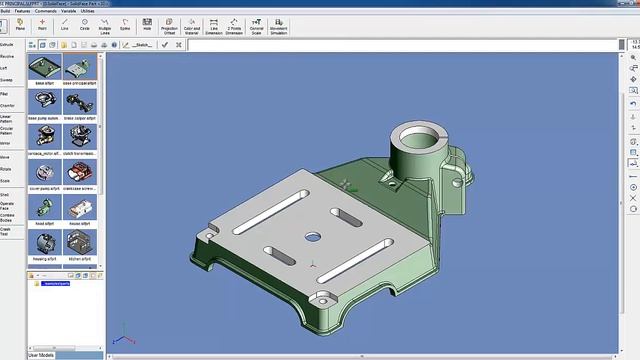Open General Scale tool
Screen dimensions: 640x360
click(x=256, y=27)
